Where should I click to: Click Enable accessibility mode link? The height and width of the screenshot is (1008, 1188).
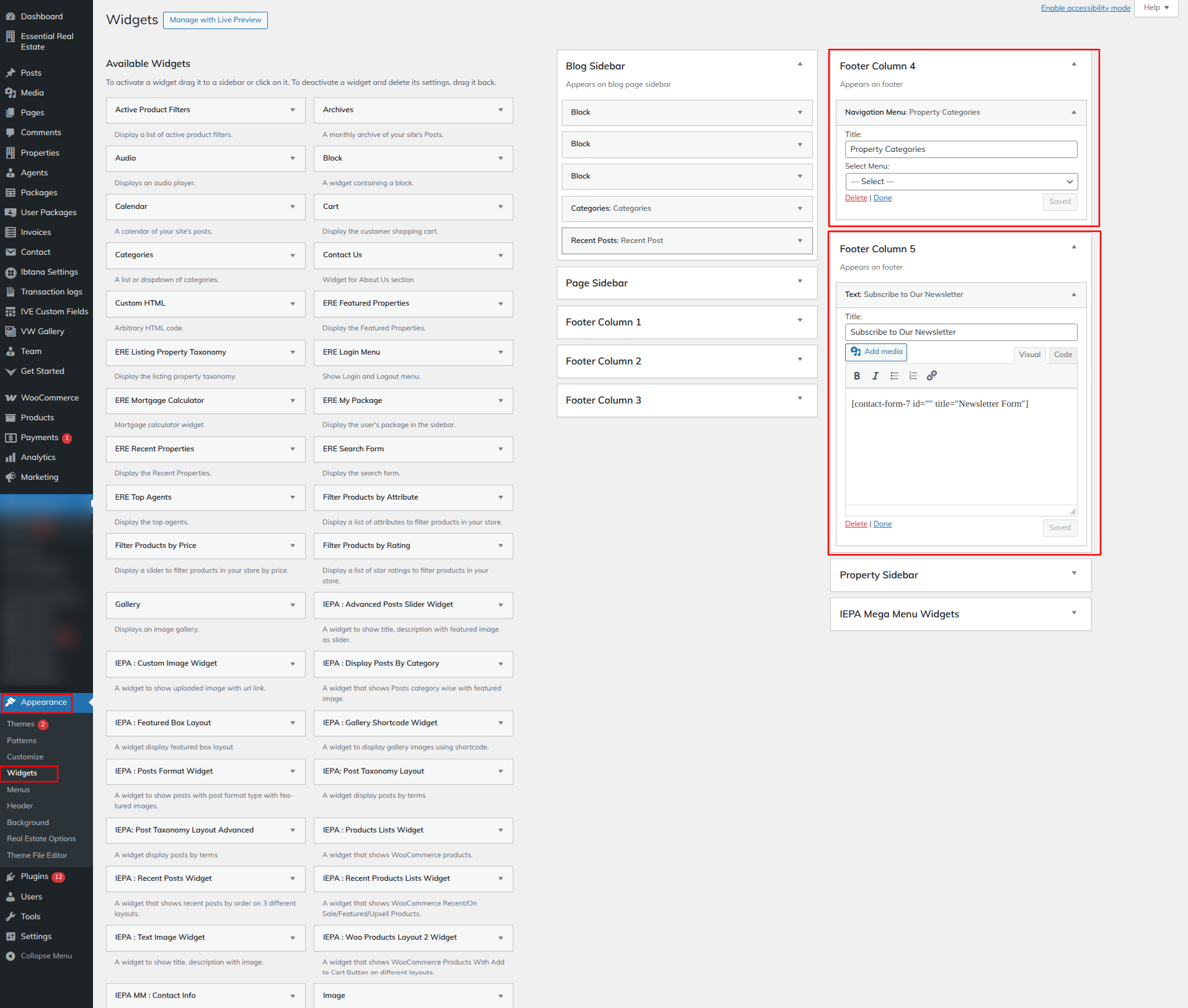click(x=1085, y=8)
